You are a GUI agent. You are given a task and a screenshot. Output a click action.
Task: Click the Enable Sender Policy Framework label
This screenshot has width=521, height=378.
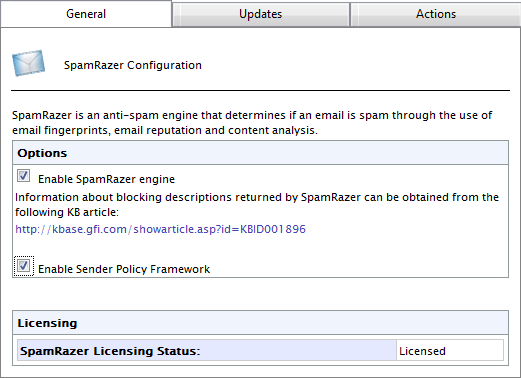(124, 269)
